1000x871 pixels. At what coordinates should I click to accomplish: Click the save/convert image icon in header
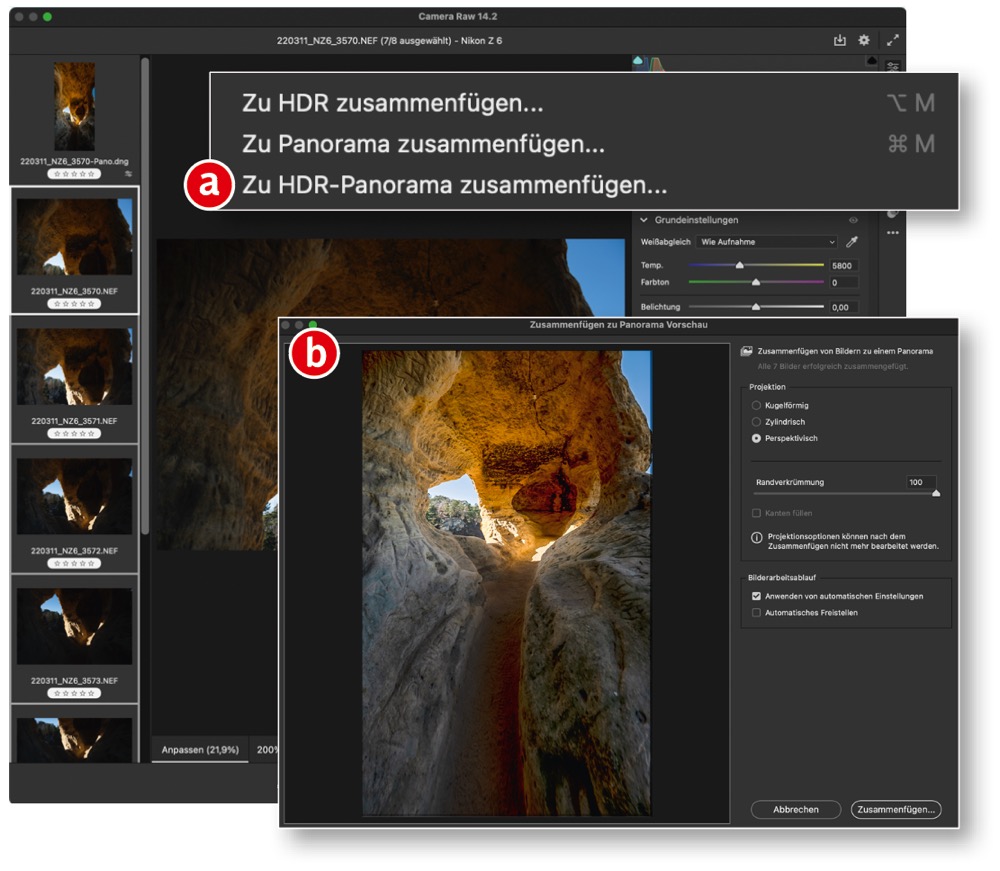840,41
